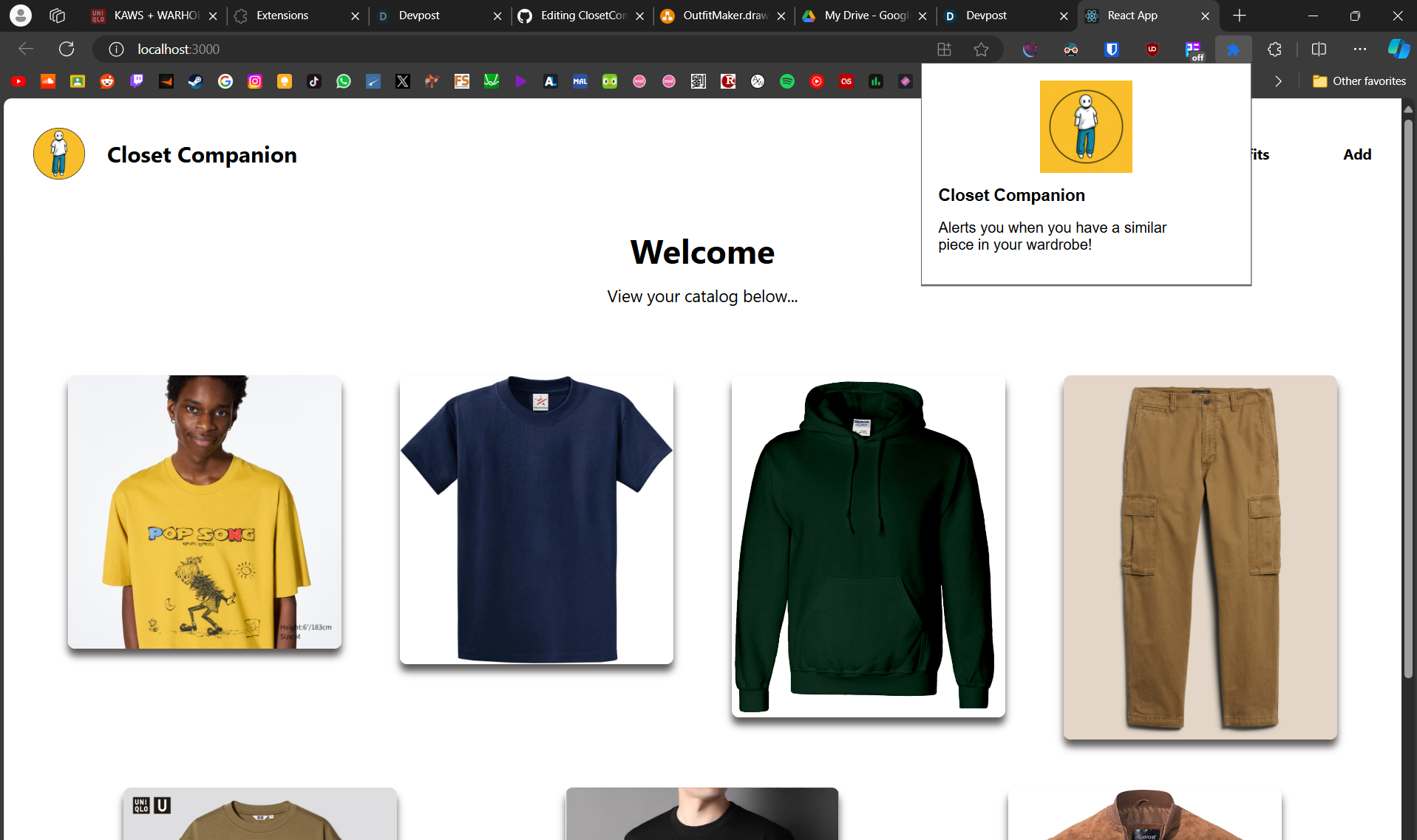Switch to the Devpost tab
The width and height of the screenshot is (1417, 840).
click(429, 15)
